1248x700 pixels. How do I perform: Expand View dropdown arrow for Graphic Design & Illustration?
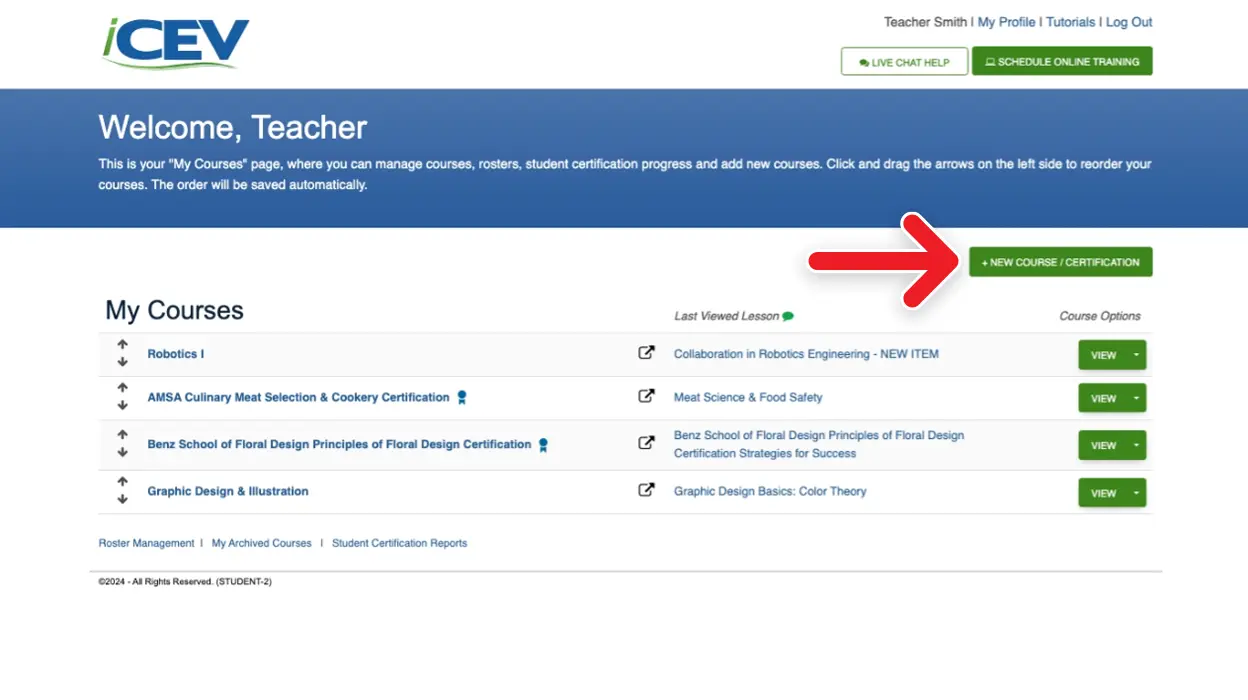(1136, 493)
